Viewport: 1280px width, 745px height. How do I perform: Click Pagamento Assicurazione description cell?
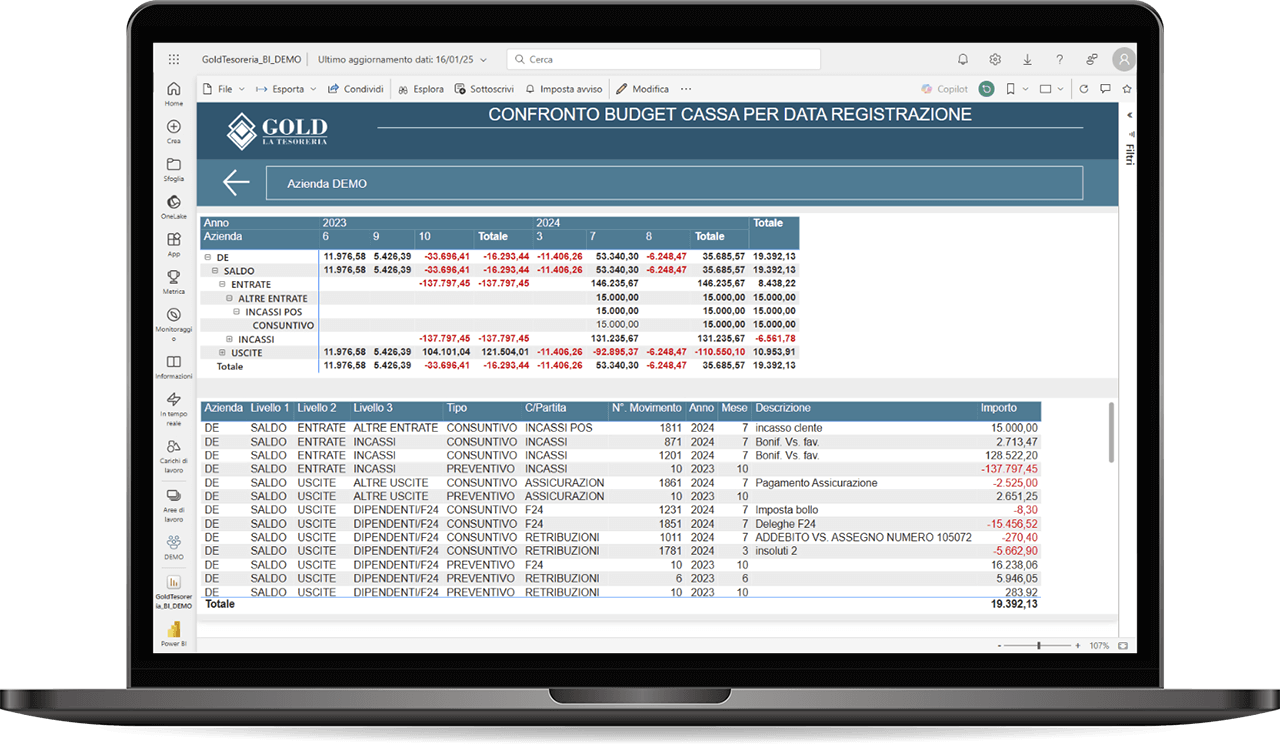click(816, 483)
